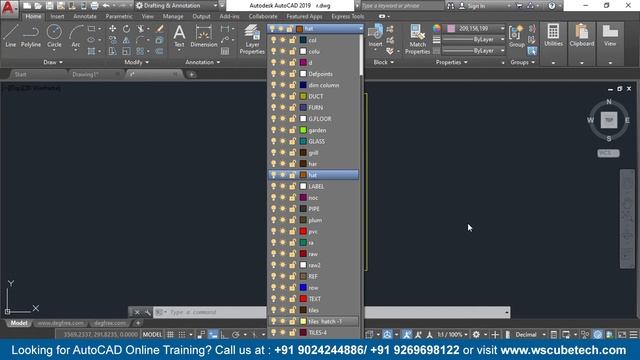Select the Arc tool
This screenshot has width=640, height=360.
coord(76,36)
